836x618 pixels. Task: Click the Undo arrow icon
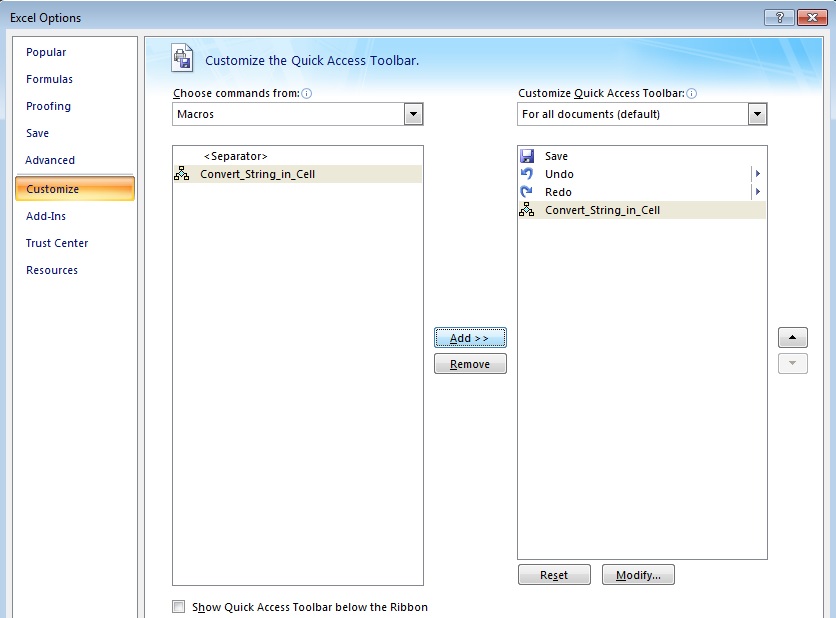527,173
